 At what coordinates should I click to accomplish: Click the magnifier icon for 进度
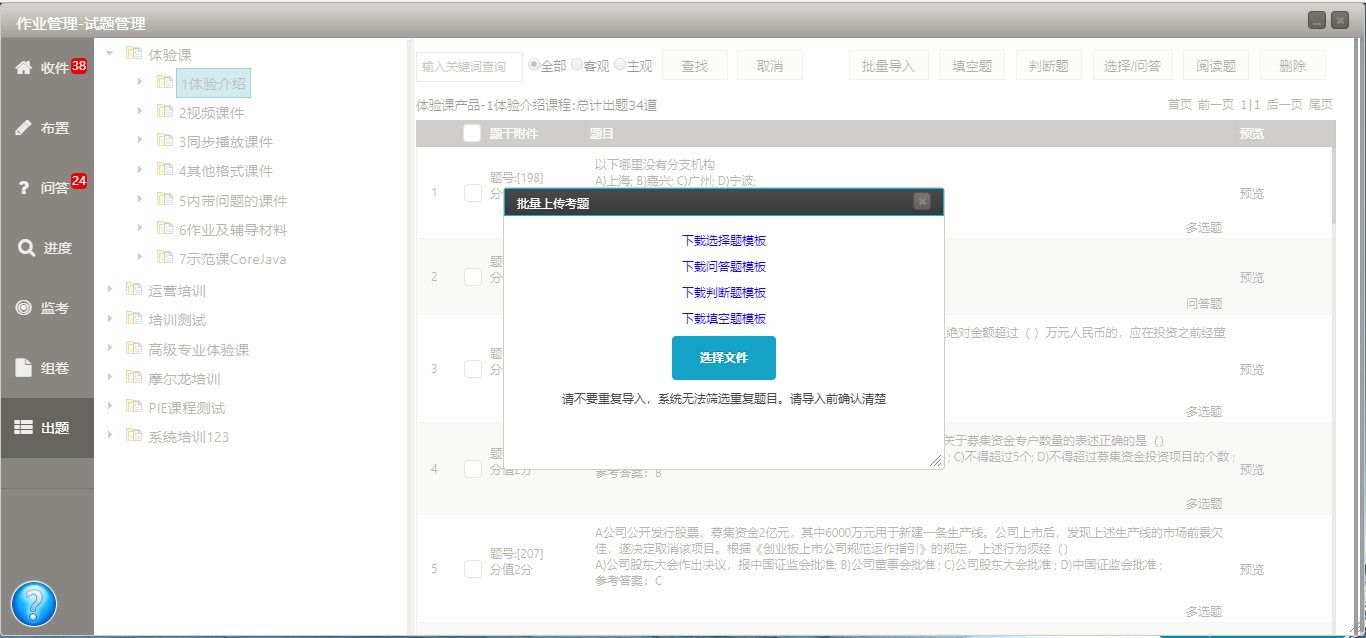coord(26,248)
